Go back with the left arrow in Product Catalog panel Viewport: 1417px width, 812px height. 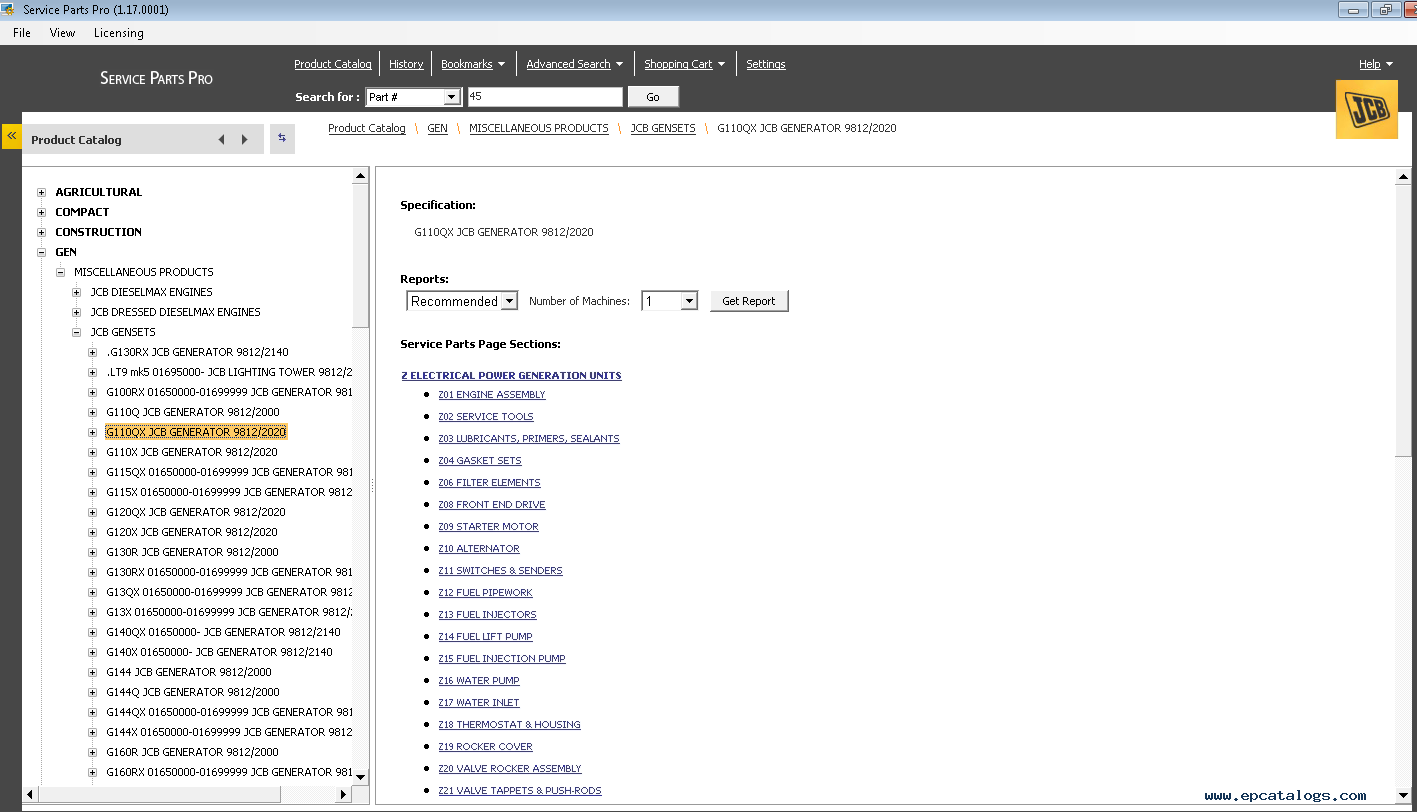[221, 140]
